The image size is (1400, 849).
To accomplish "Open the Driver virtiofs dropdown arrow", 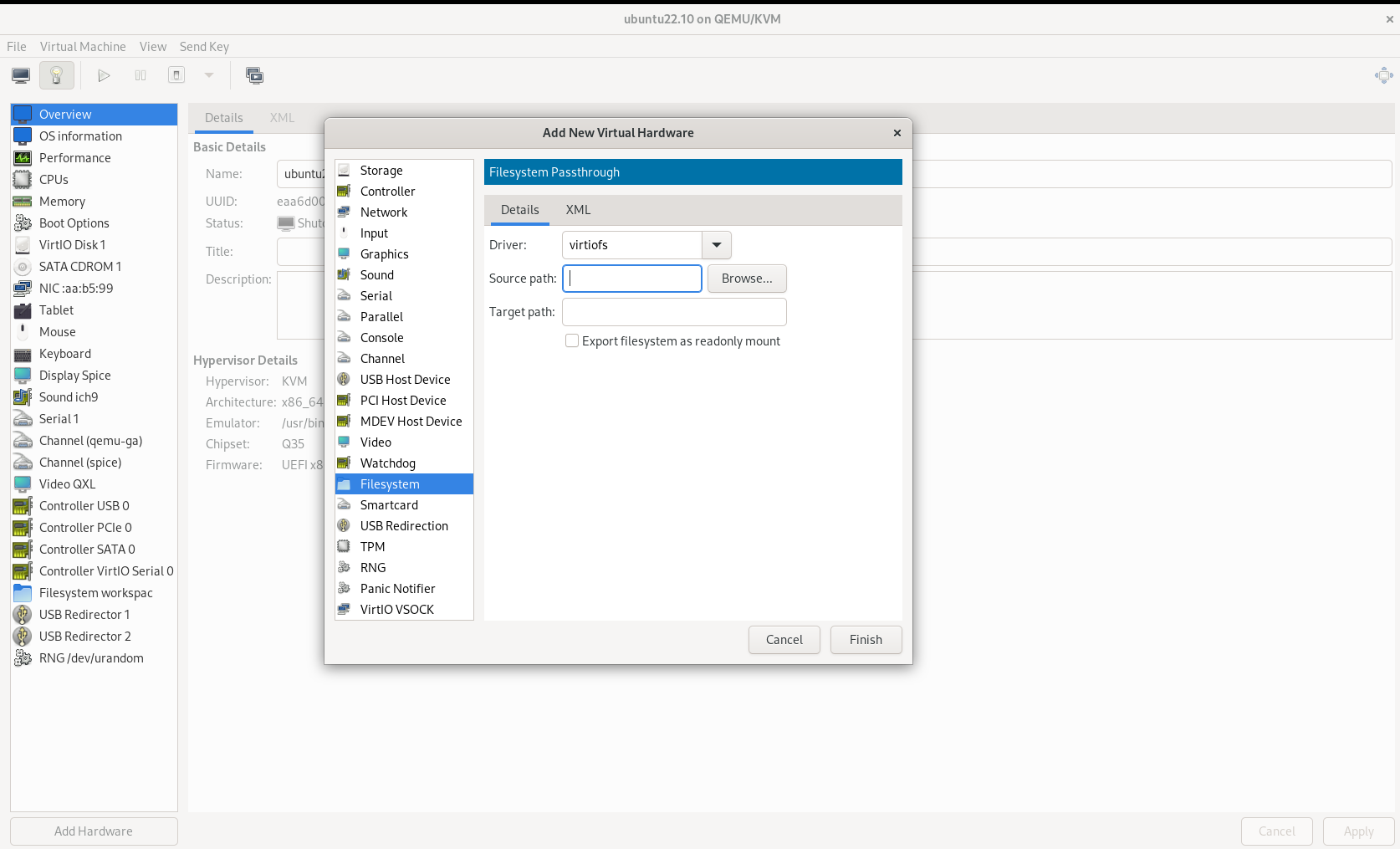I will click(717, 245).
